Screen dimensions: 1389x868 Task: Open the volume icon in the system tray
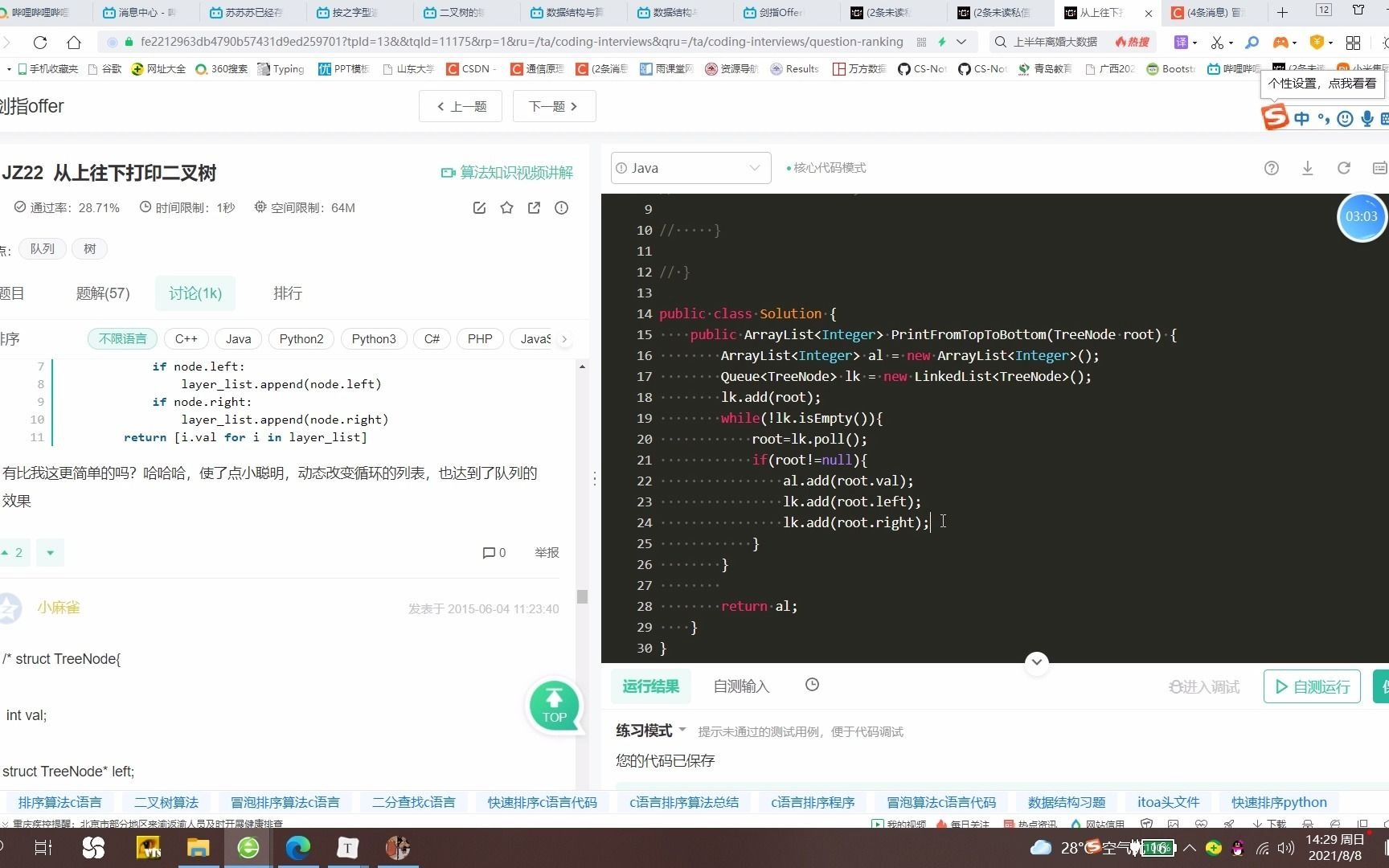pyautogui.click(x=1285, y=848)
